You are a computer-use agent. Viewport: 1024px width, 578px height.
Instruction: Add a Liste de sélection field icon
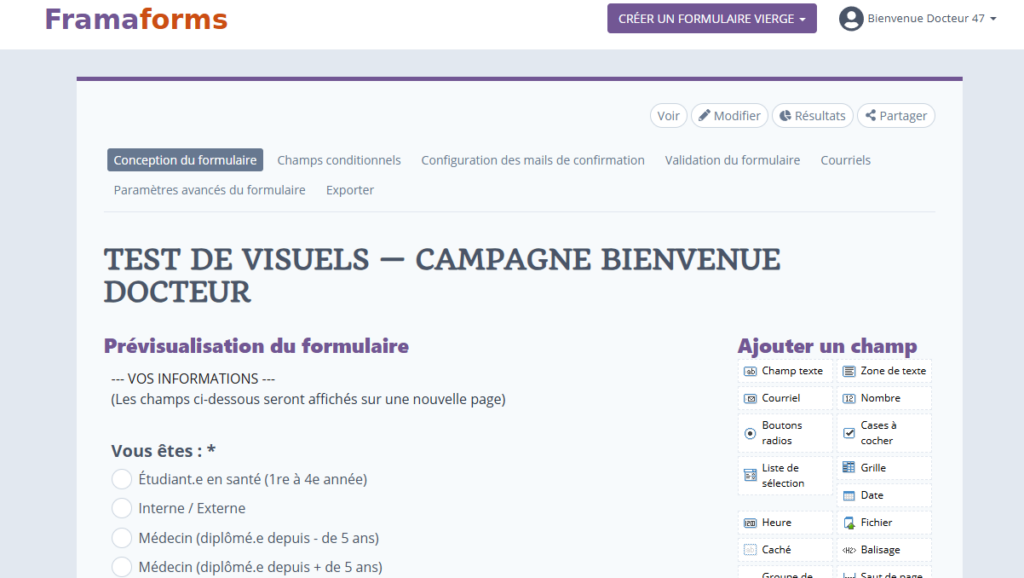(750, 475)
